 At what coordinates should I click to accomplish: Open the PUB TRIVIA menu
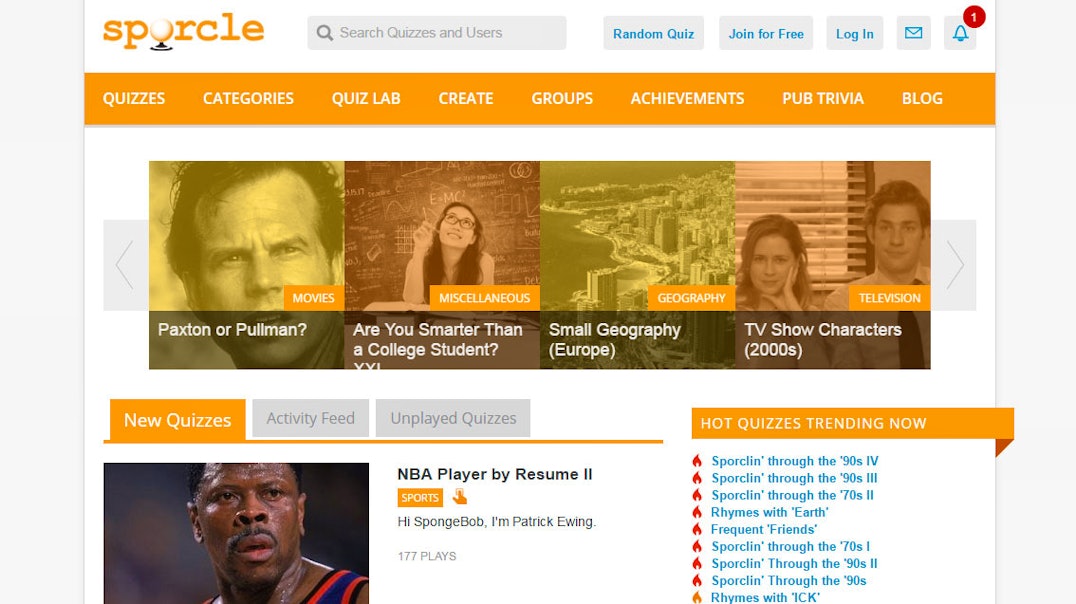coord(823,99)
